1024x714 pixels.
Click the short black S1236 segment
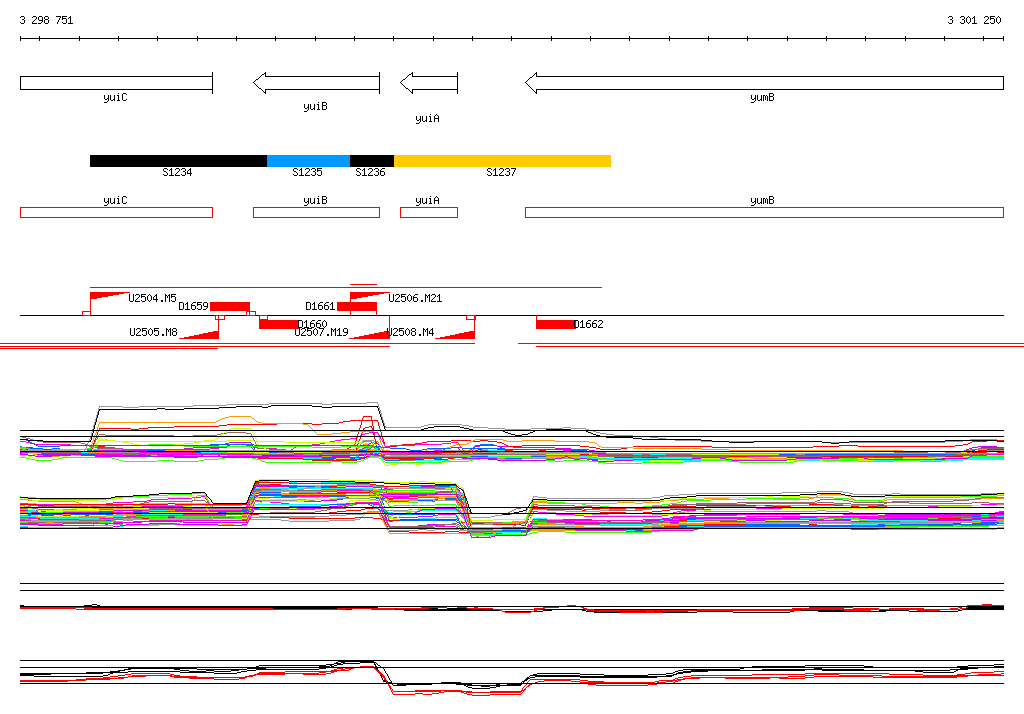(x=371, y=161)
